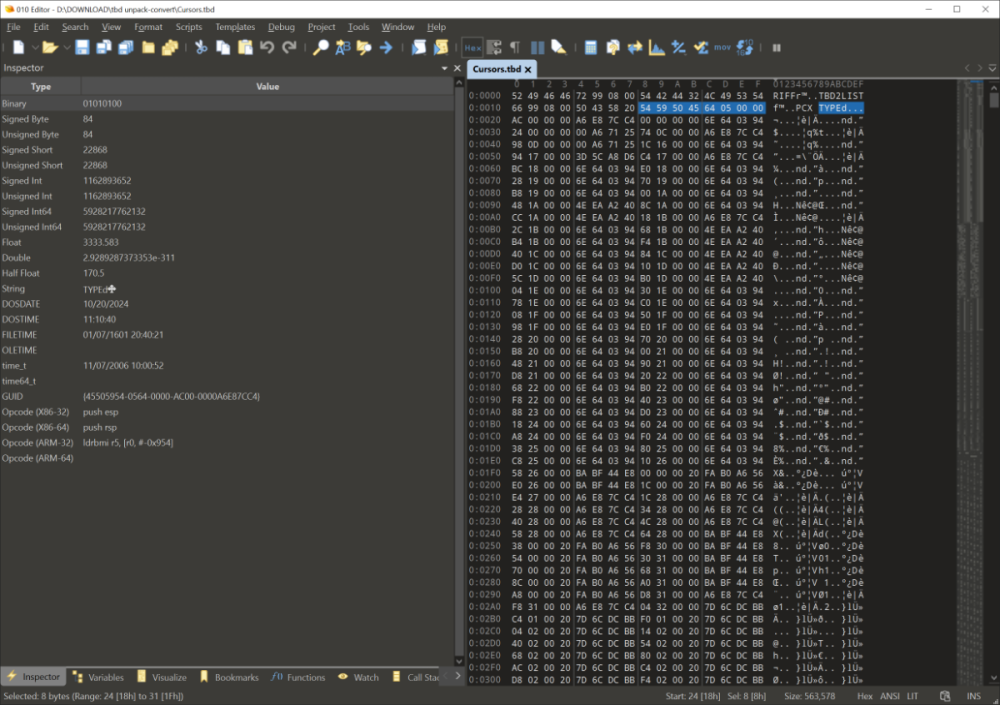Select the Signed Int64 row in Inspector
The image size is (1000, 705).
[226, 211]
